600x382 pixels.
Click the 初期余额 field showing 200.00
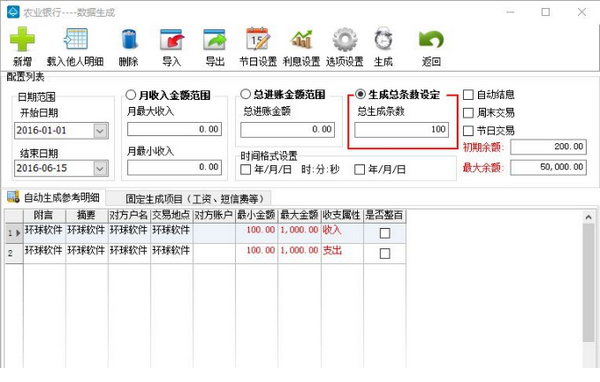(548, 147)
